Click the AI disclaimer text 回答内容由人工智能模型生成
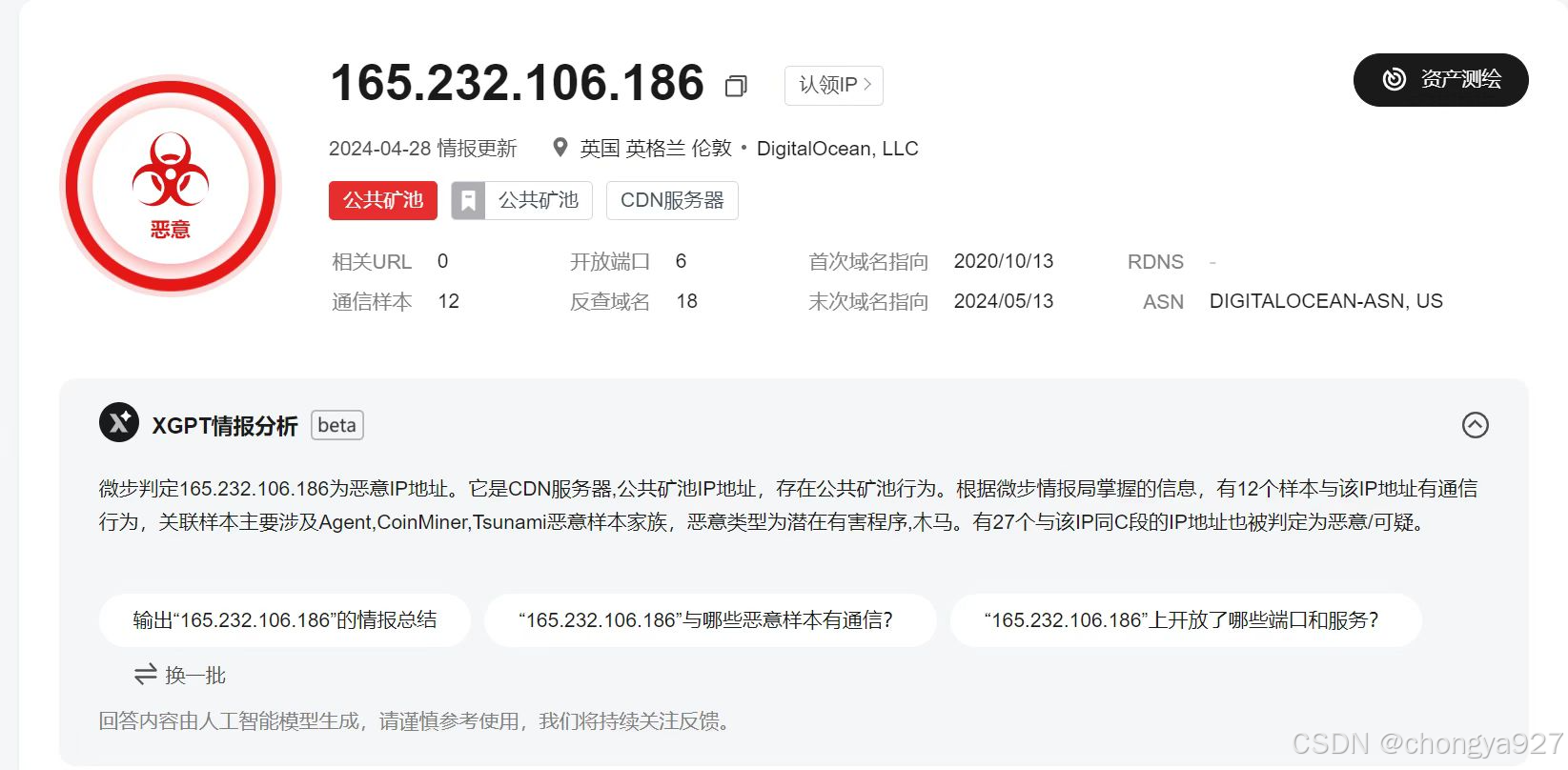The height and width of the screenshot is (770, 1568). point(416,721)
